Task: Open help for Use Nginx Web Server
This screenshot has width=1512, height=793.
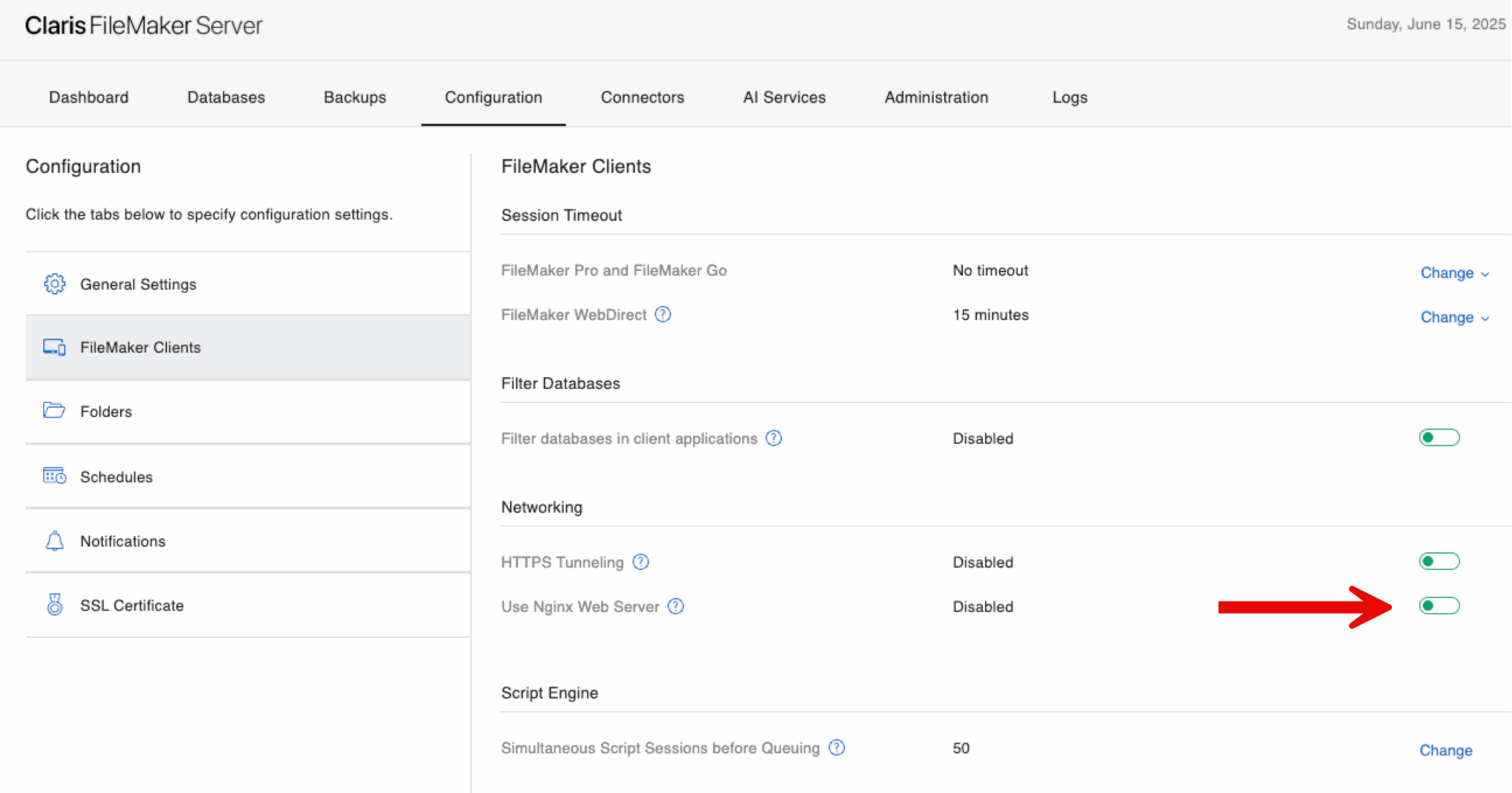Action: pos(675,606)
